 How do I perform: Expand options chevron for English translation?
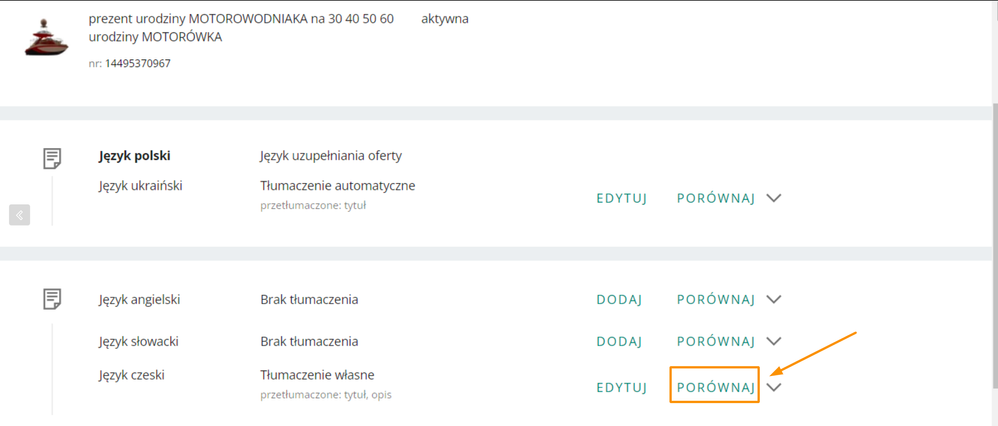pos(773,299)
